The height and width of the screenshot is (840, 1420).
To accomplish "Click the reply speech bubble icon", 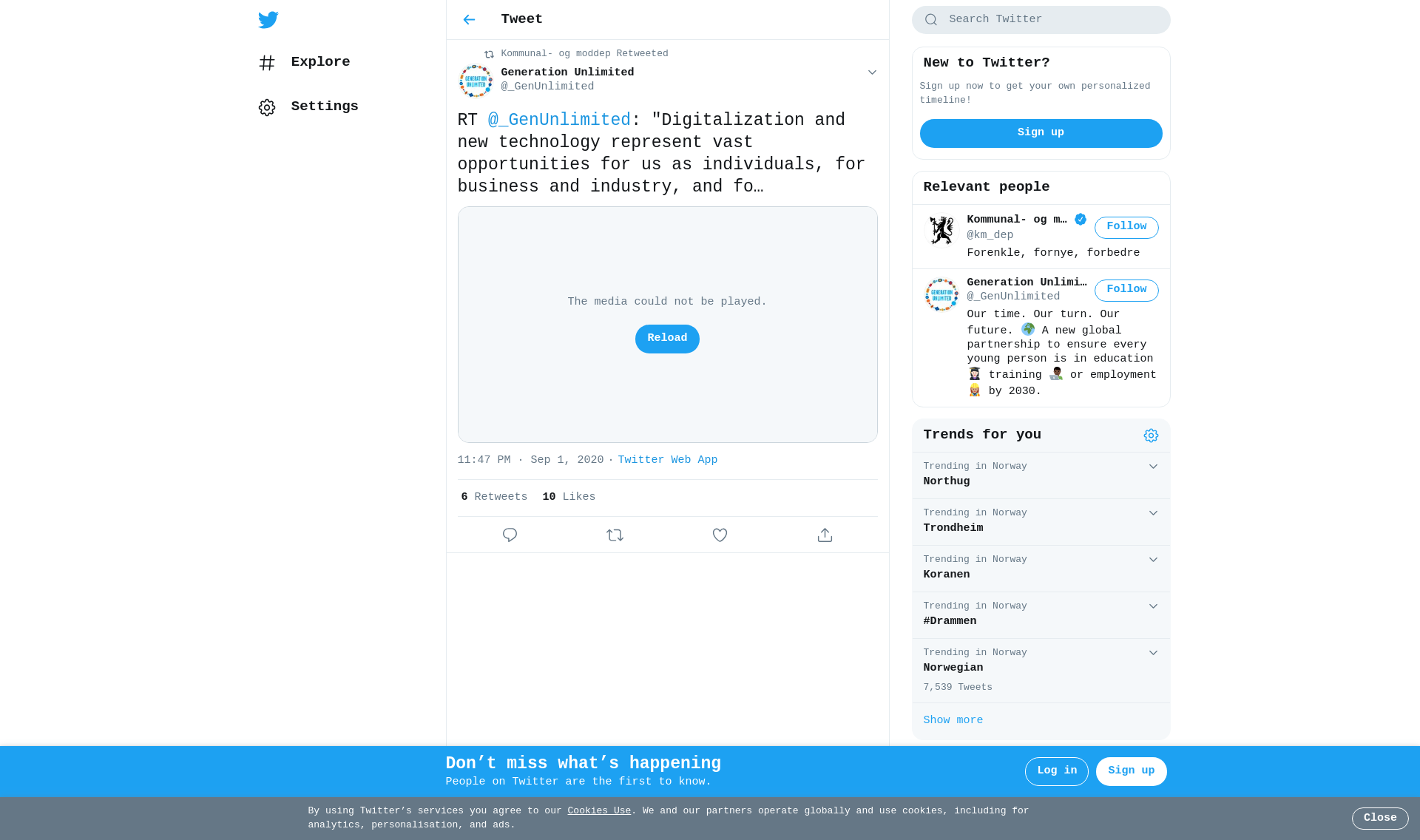I will [x=510, y=535].
